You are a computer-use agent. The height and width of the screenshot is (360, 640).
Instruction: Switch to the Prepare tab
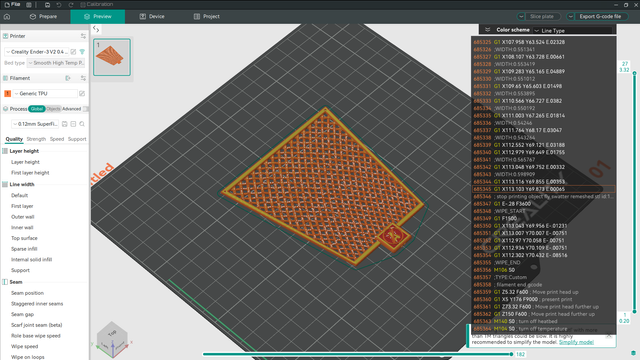[x=43, y=17]
